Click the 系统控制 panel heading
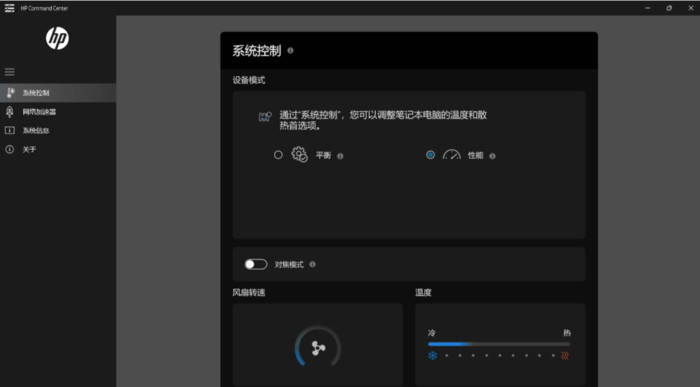The image size is (700, 387). pyautogui.click(x=257, y=50)
